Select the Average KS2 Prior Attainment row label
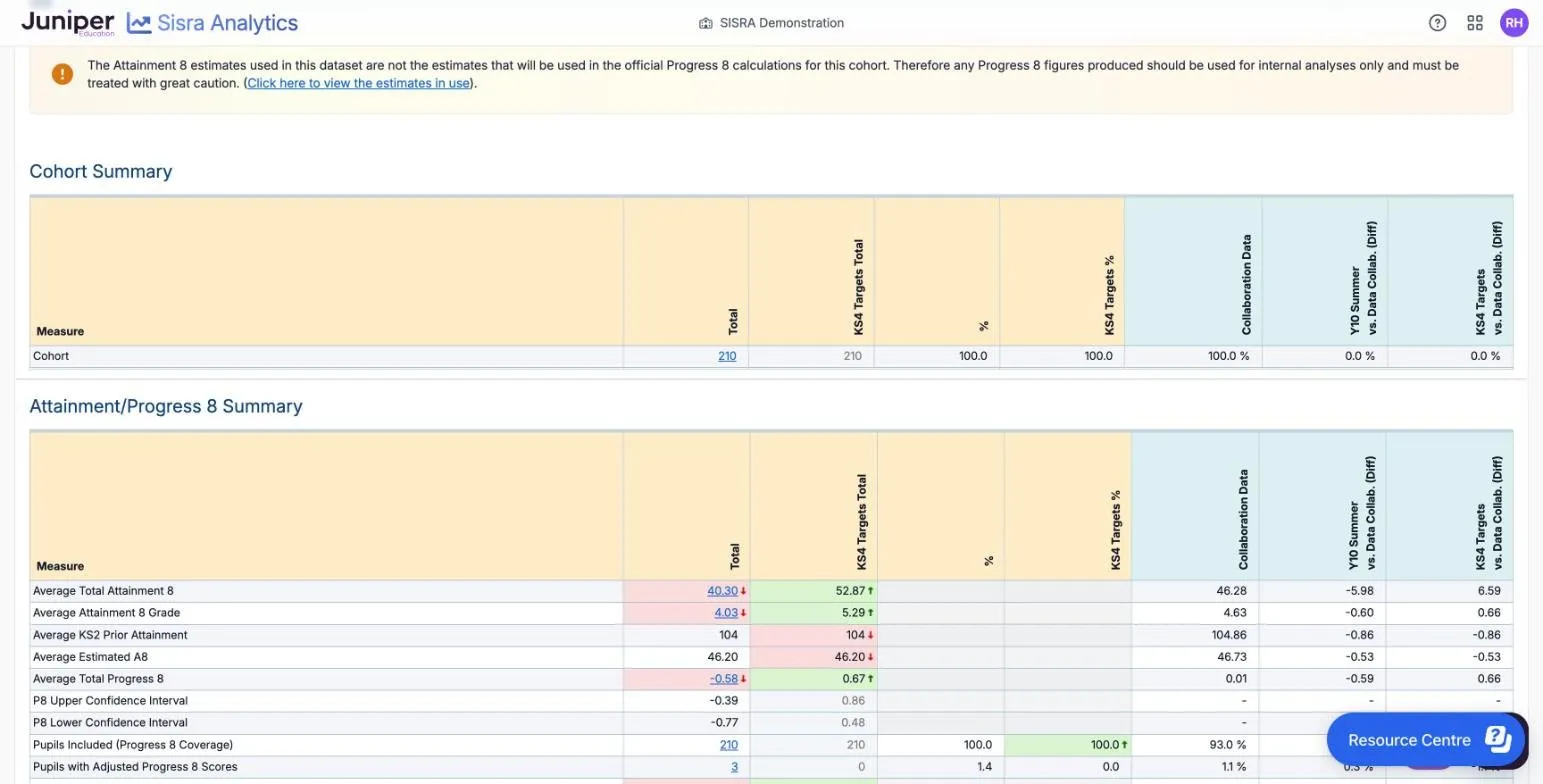1543x784 pixels. point(110,635)
